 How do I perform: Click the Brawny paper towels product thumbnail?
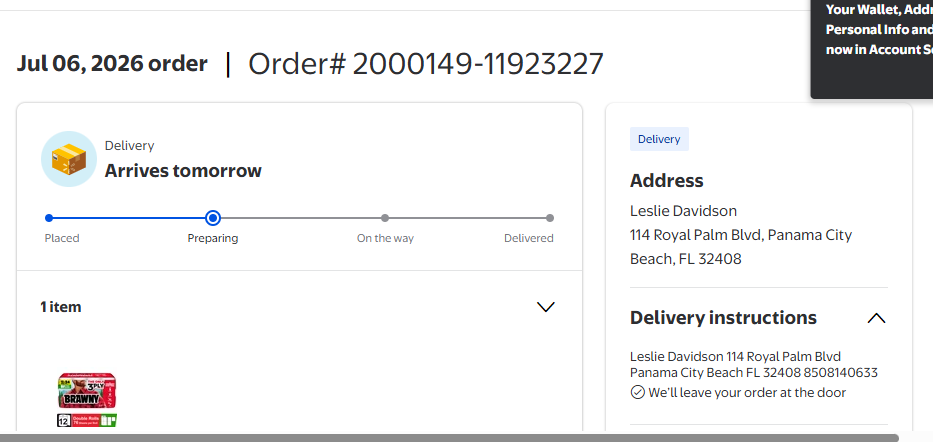pyautogui.click(x=87, y=390)
